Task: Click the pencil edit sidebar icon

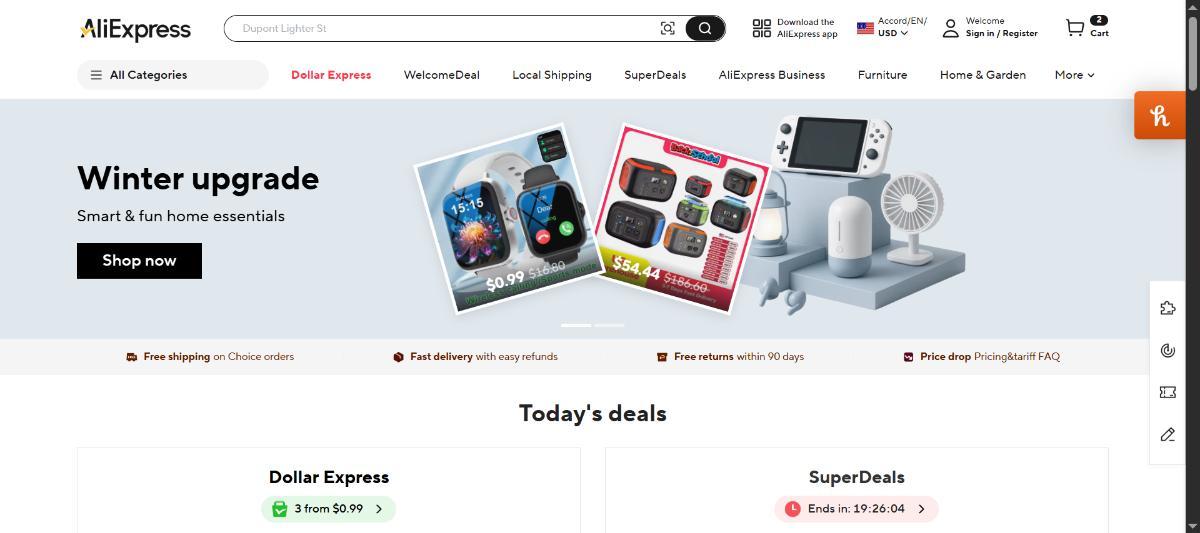Action: [x=1168, y=434]
